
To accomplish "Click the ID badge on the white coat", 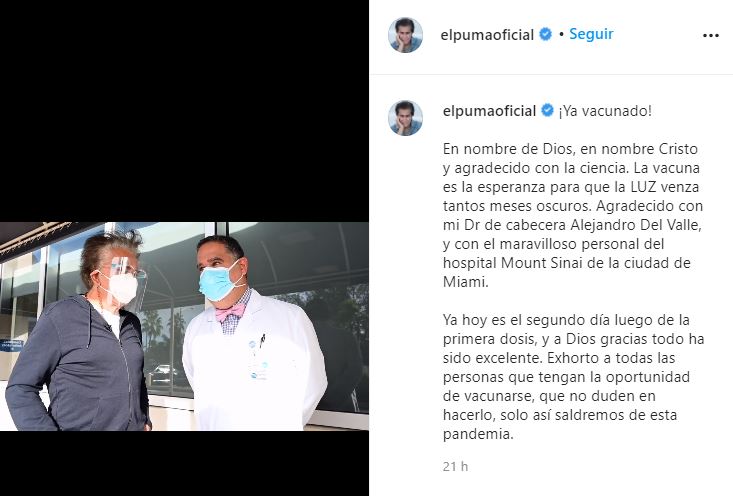I will point(259,360).
